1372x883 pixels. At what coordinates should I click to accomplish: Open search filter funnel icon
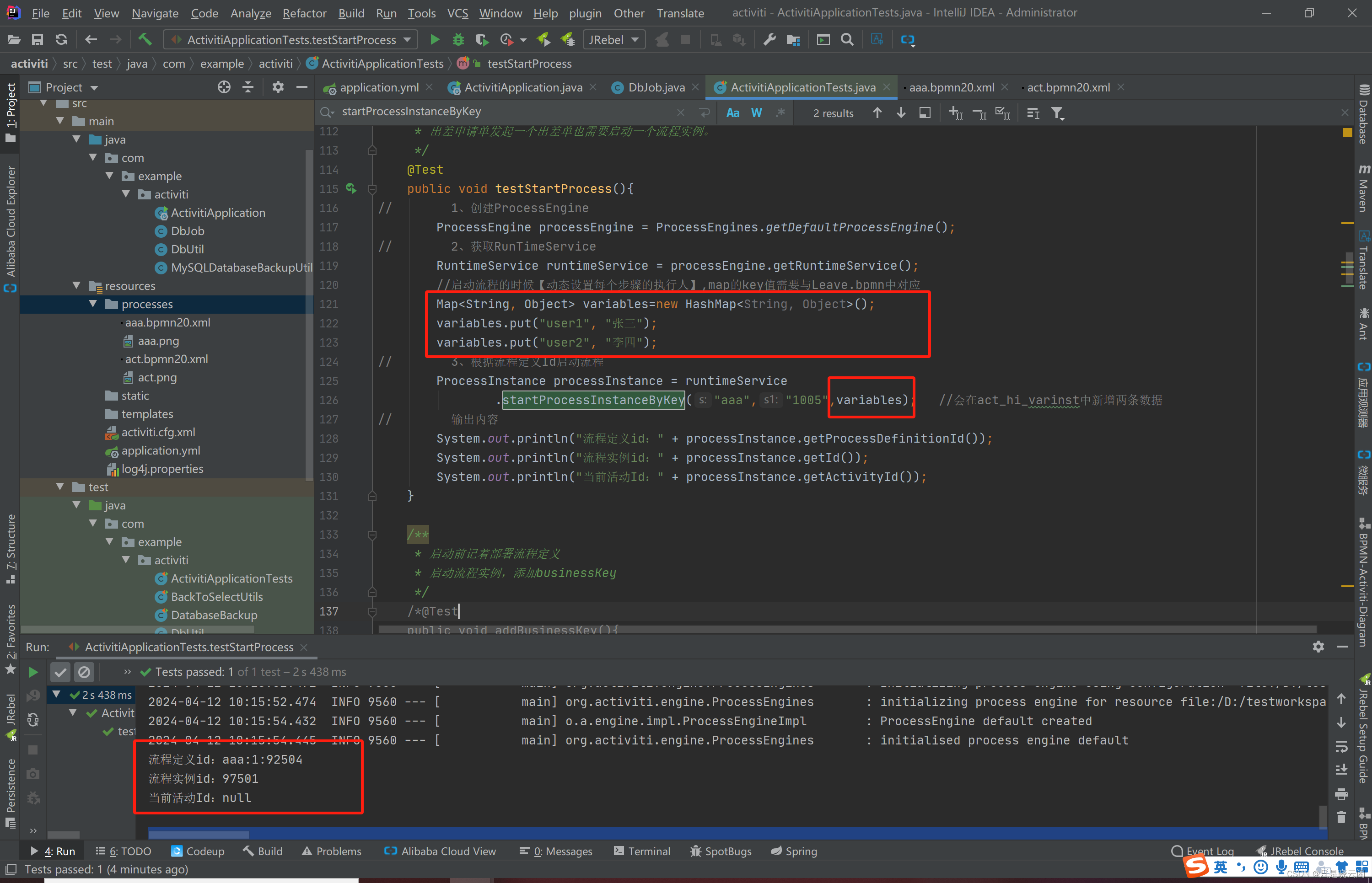tap(1058, 113)
